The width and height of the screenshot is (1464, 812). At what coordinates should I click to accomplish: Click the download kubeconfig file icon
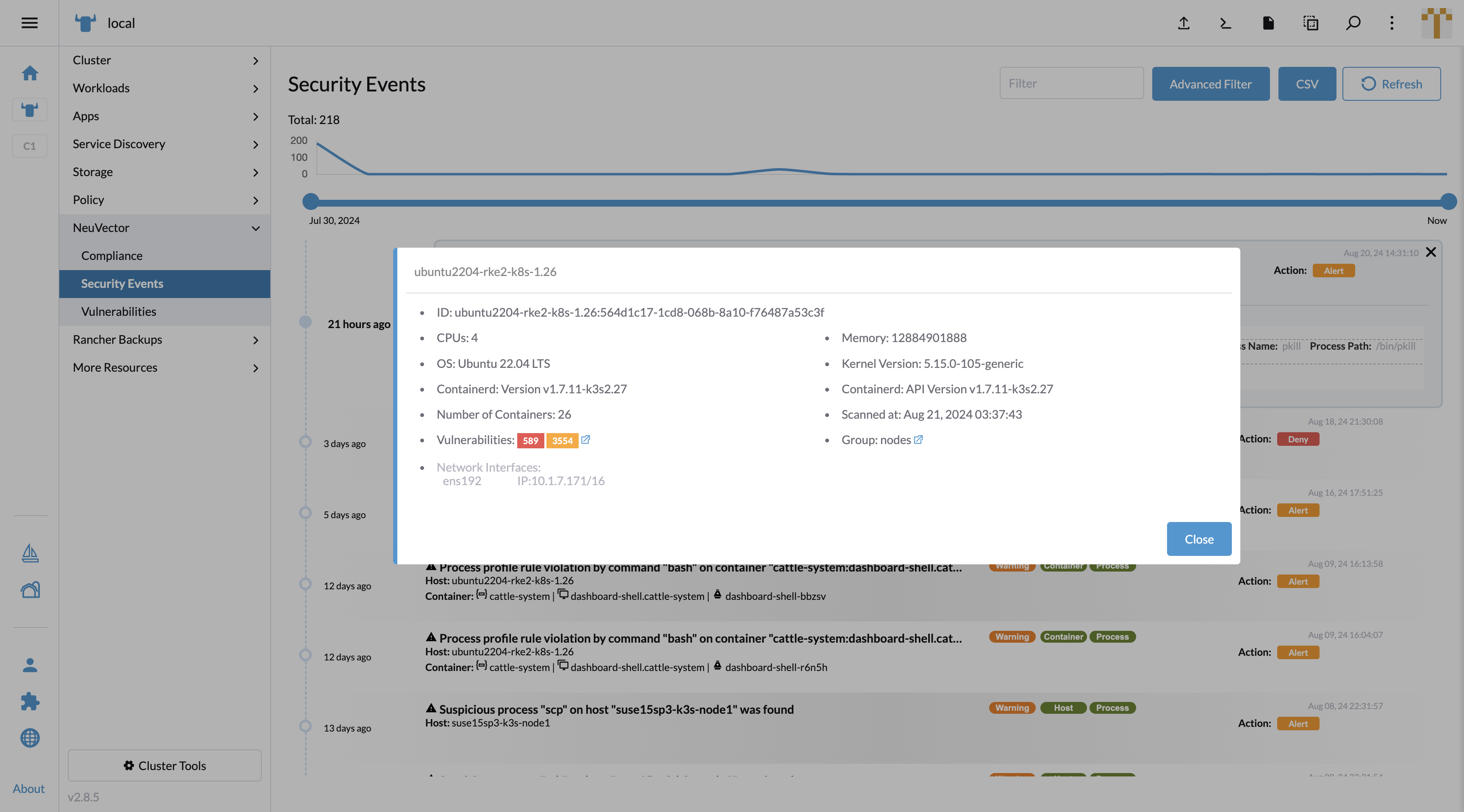click(x=1268, y=23)
